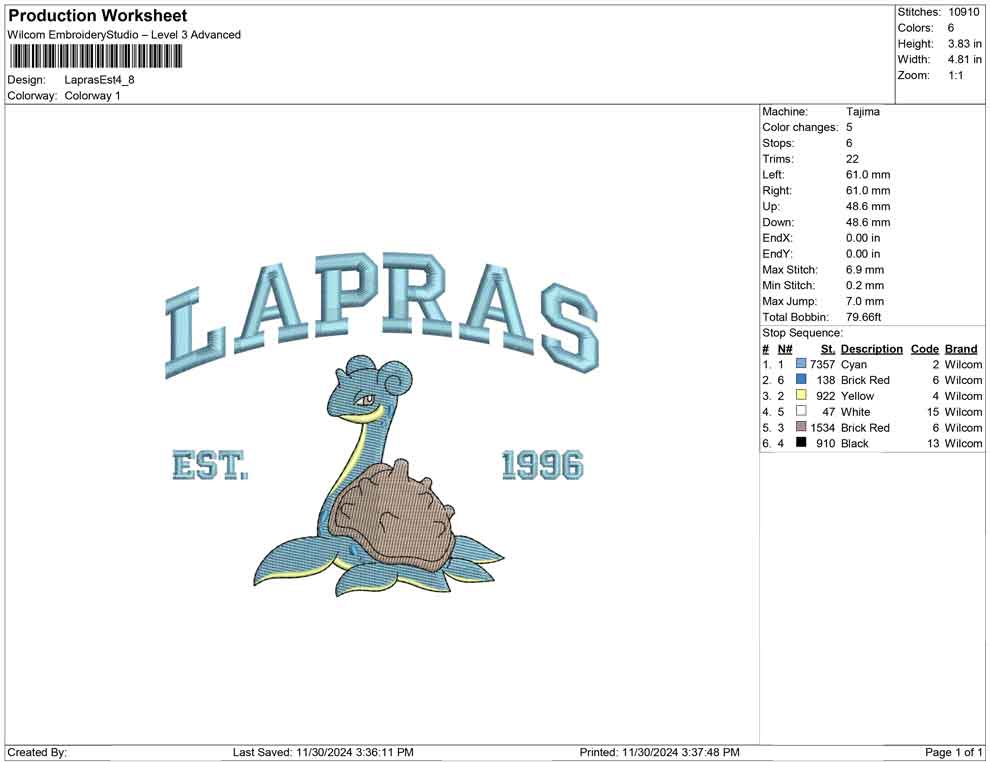Click the 'Yellow' description text

tap(857, 396)
